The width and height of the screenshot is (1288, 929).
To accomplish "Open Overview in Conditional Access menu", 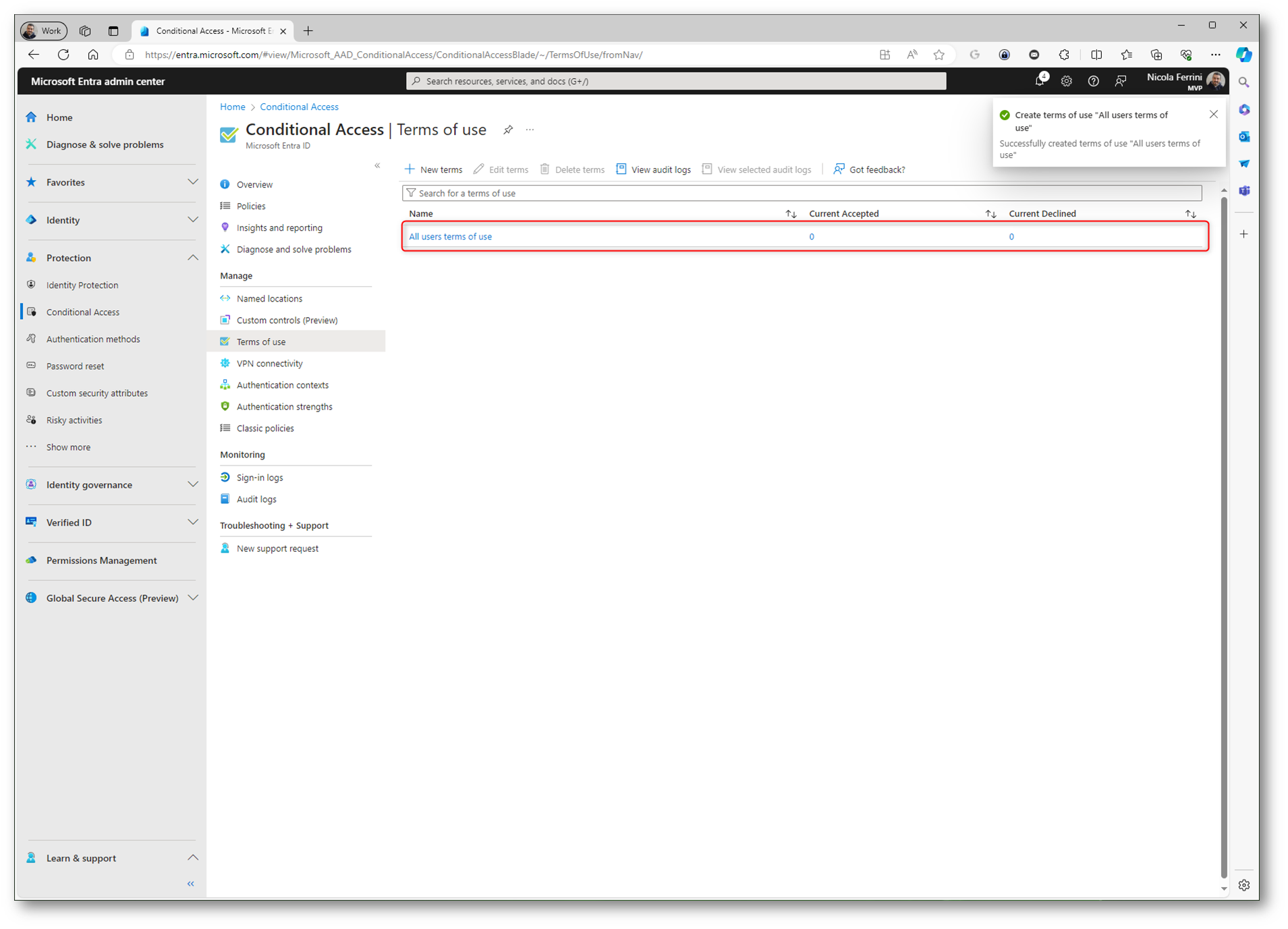I will coord(254,185).
